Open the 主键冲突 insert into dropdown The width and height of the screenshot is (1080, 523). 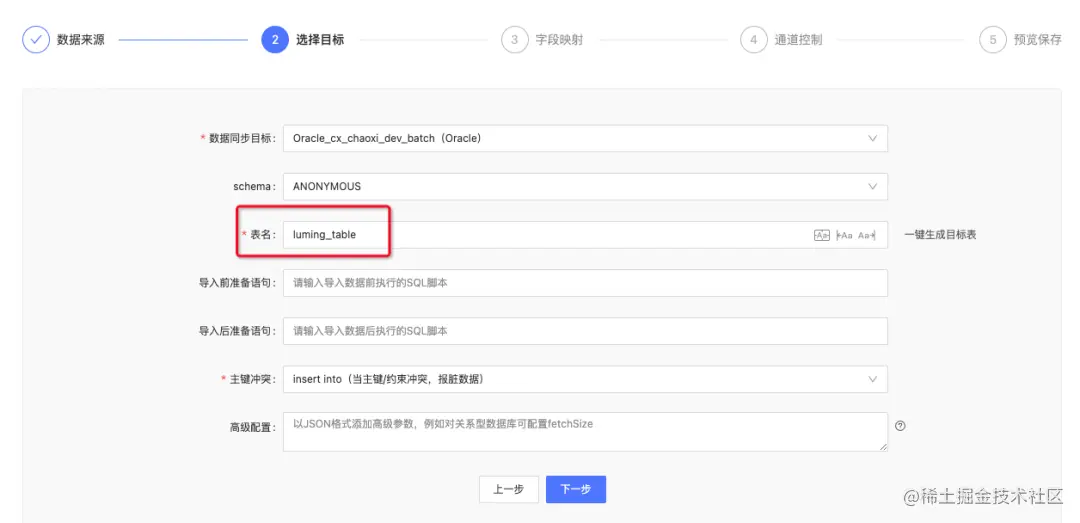coord(585,379)
